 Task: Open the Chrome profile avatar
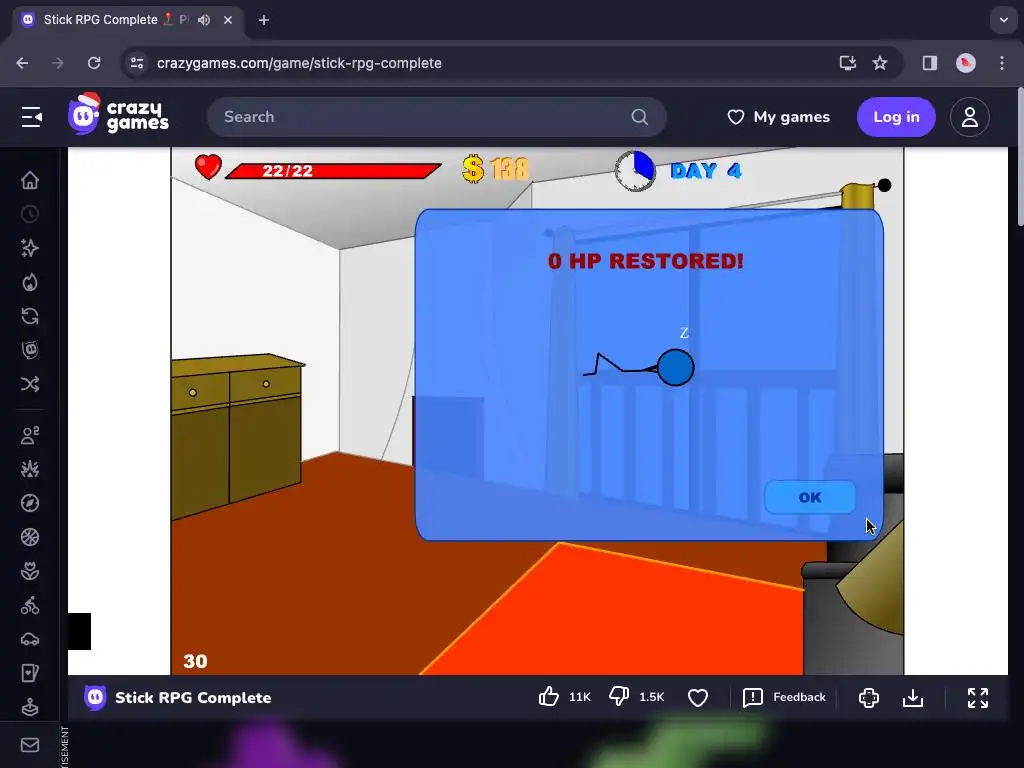click(x=966, y=63)
